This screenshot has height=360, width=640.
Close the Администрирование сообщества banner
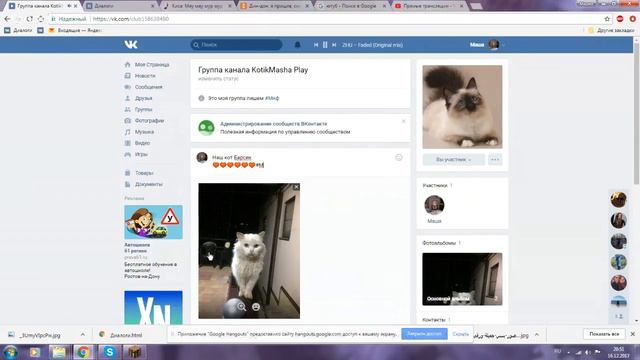(x=404, y=121)
